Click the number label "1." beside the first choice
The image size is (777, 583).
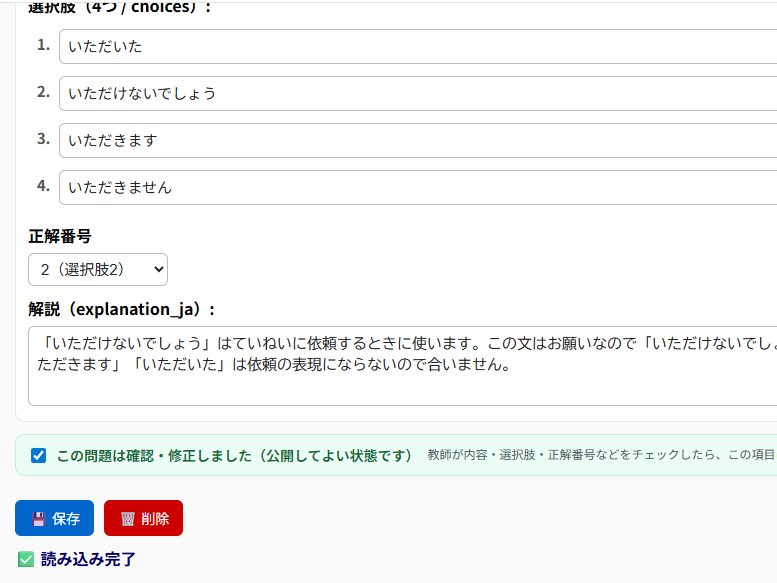pyautogui.click(x=43, y=45)
